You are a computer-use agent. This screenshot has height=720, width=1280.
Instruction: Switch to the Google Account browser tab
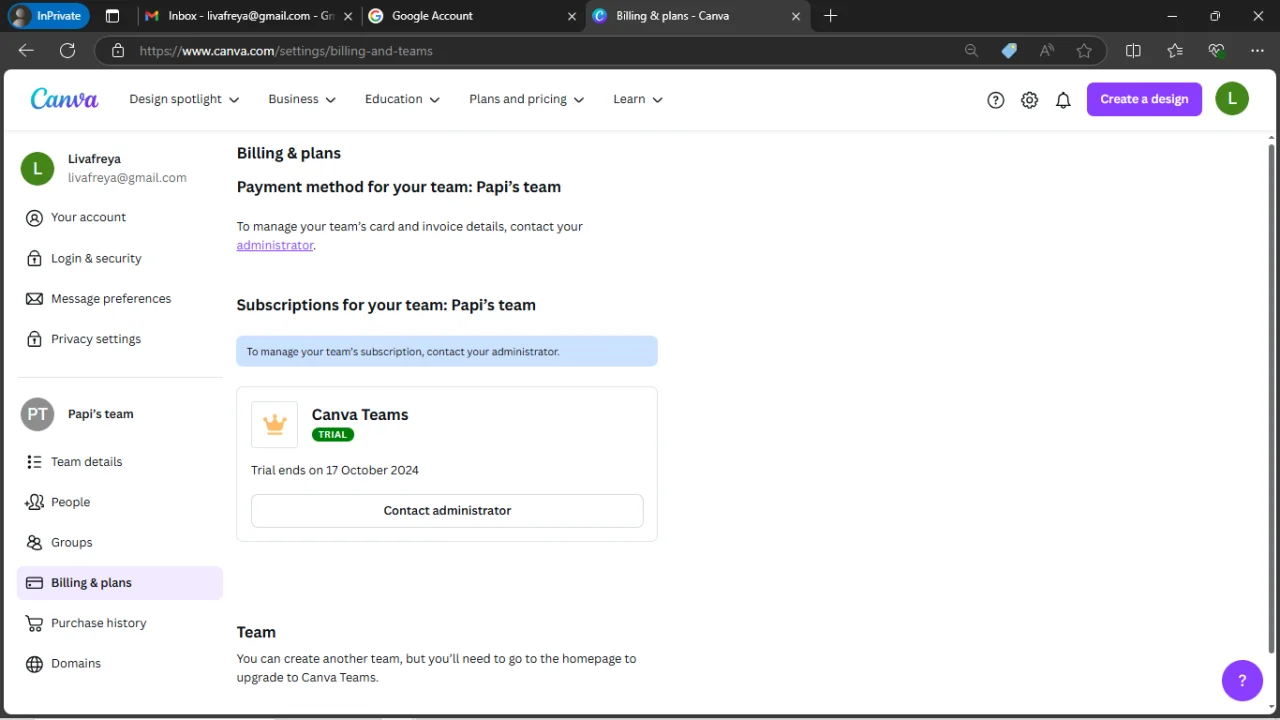click(x=472, y=16)
